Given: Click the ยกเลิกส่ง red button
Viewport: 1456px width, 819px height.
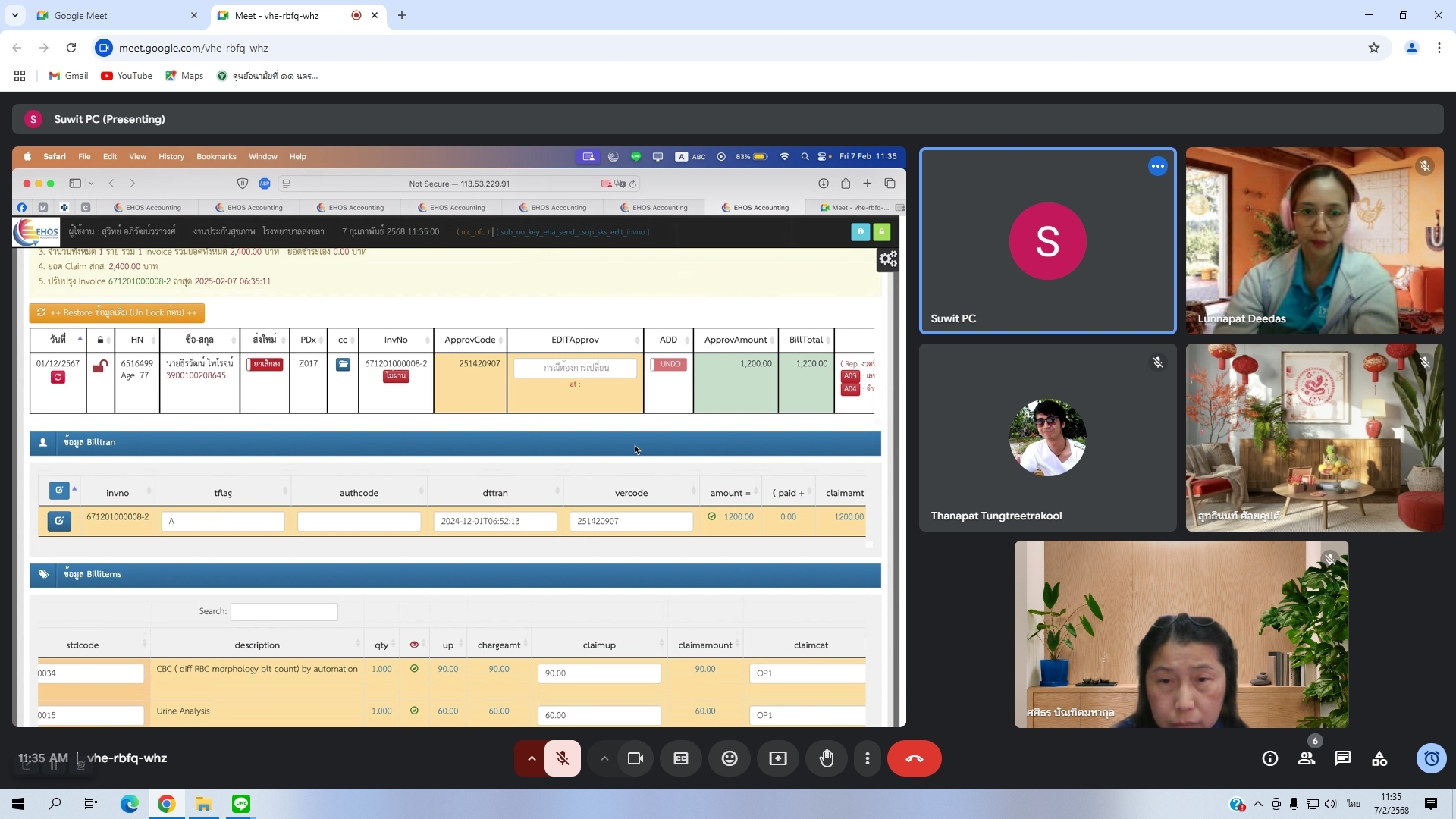Looking at the screenshot, I should (x=265, y=364).
